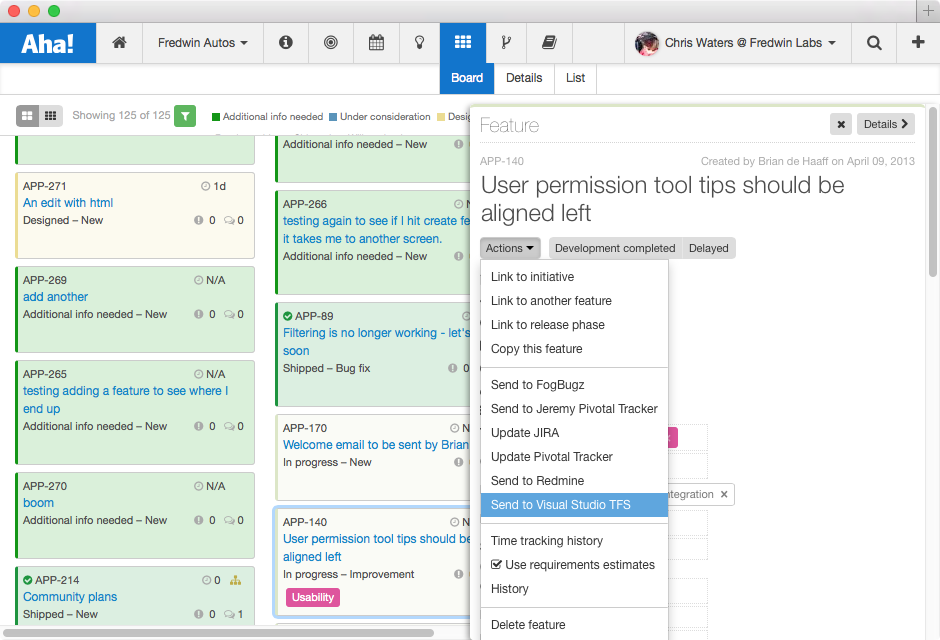Open the releases calendar icon

(x=376, y=43)
